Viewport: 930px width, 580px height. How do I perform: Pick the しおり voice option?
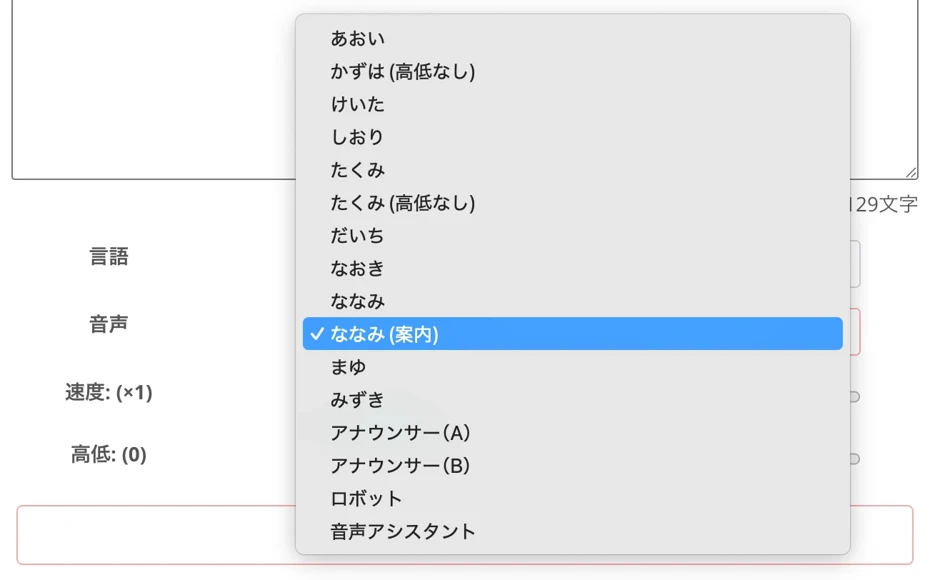(x=355, y=136)
